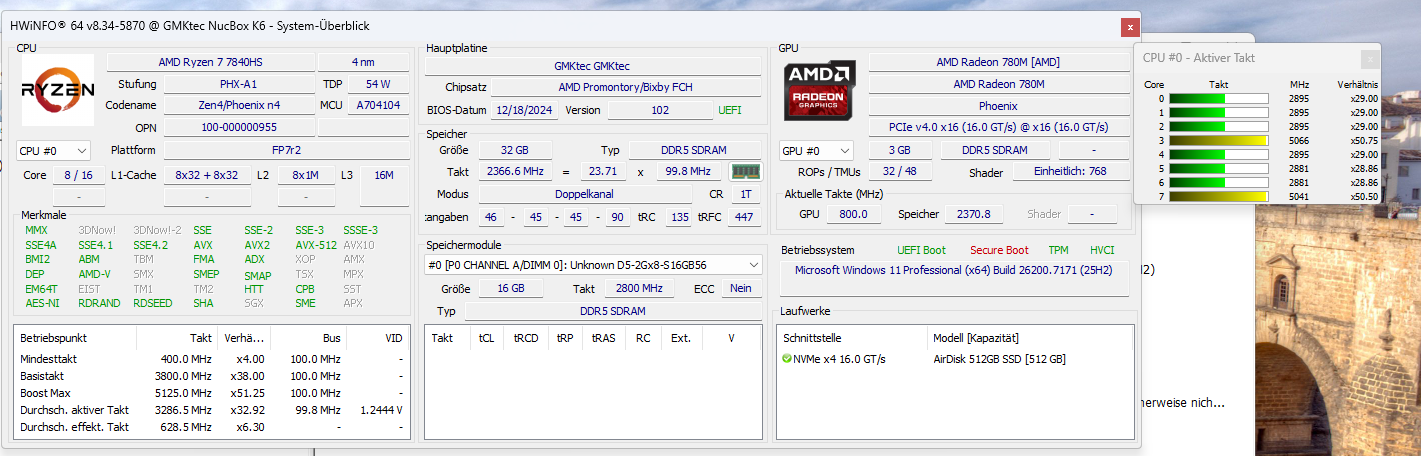Close the CPU #0 Aktiver Takt window
This screenshot has width=1421, height=456.
coord(1370,60)
